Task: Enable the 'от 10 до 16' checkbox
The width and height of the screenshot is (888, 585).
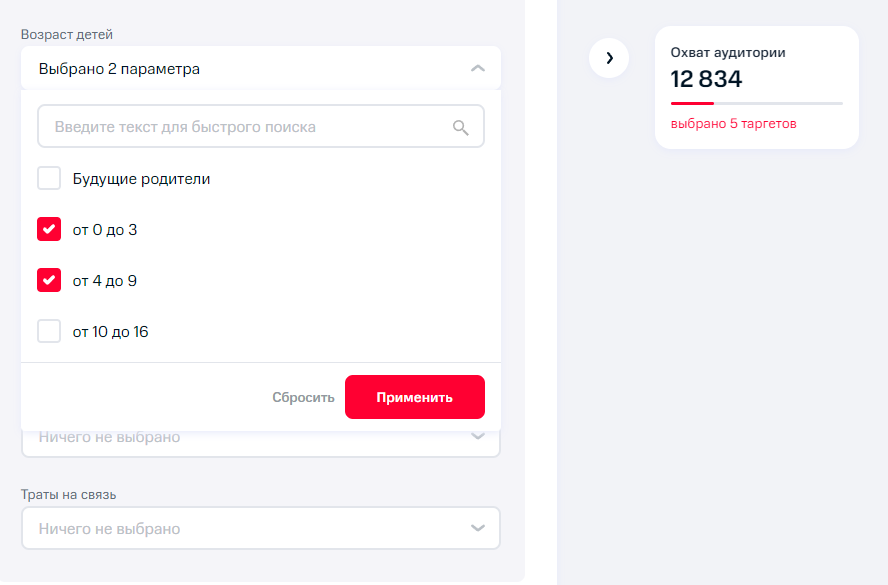Action: click(x=49, y=331)
